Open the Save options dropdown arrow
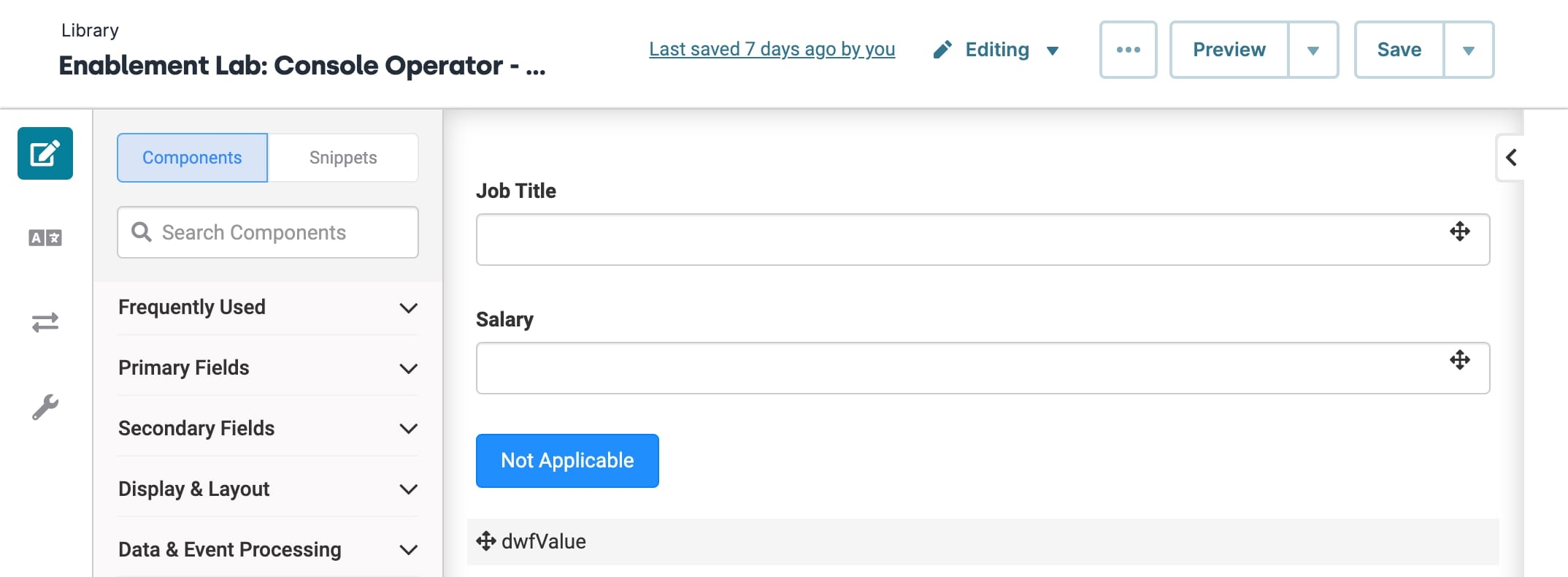1568x577 pixels. [x=1469, y=50]
